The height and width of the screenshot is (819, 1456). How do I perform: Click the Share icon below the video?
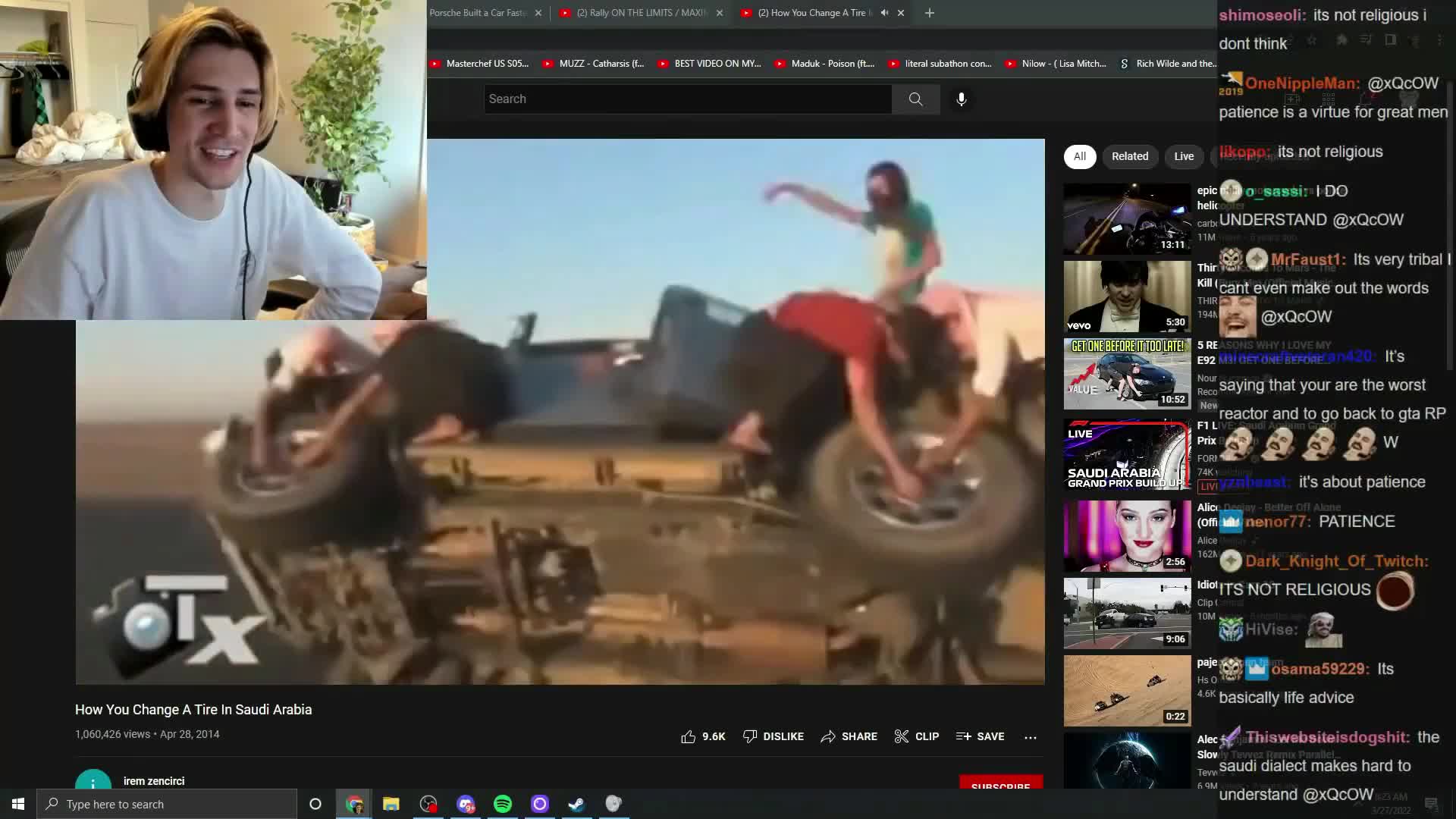click(828, 736)
